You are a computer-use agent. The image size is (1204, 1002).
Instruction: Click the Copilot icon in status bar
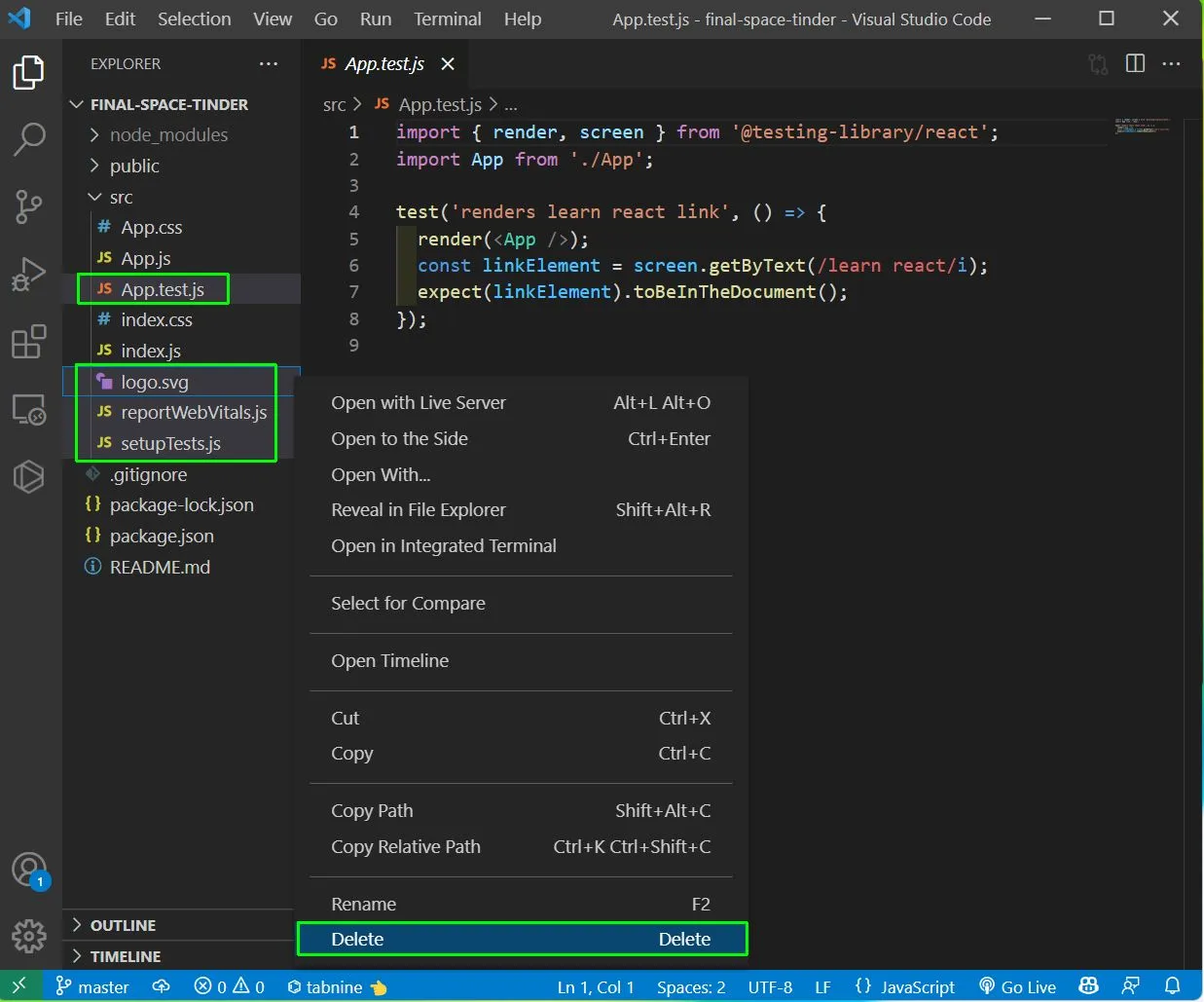(1089, 986)
